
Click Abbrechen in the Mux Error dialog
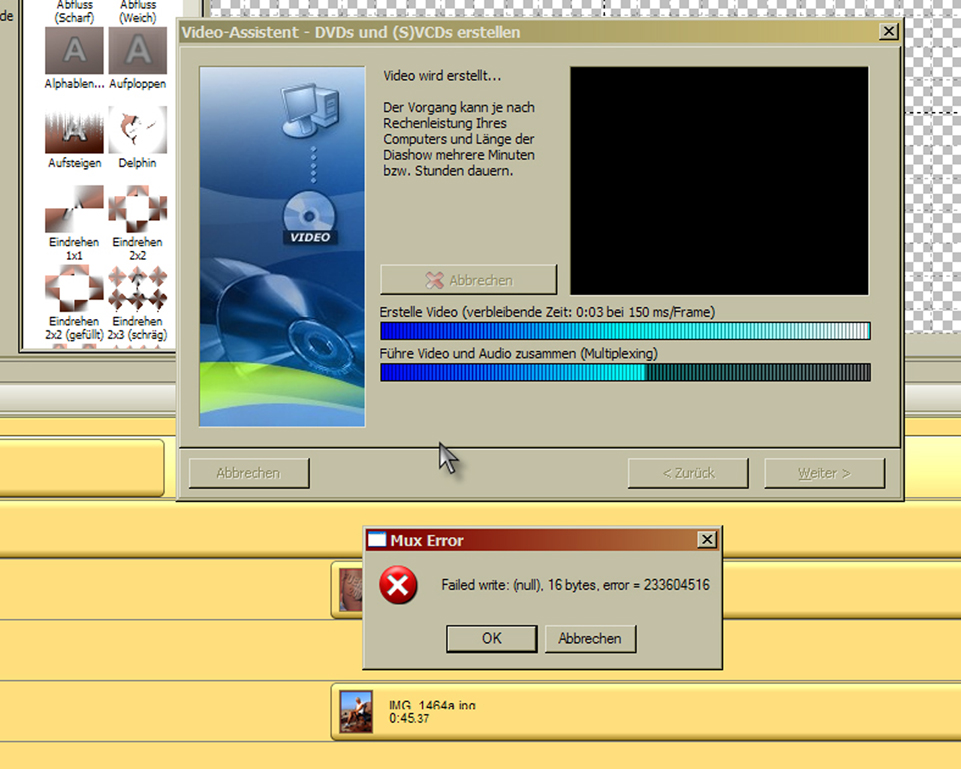pyautogui.click(x=590, y=638)
